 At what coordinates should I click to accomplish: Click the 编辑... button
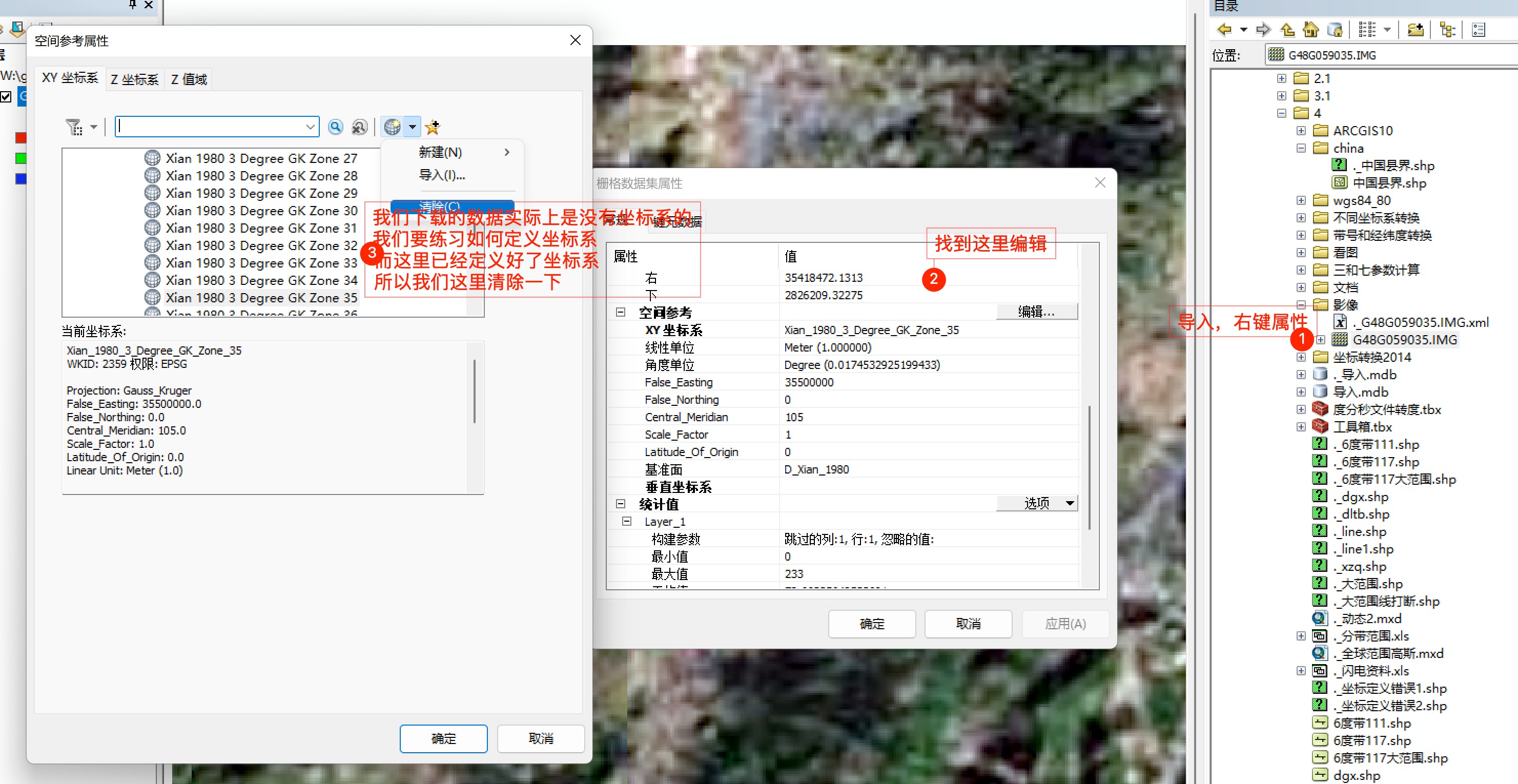tap(1037, 312)
